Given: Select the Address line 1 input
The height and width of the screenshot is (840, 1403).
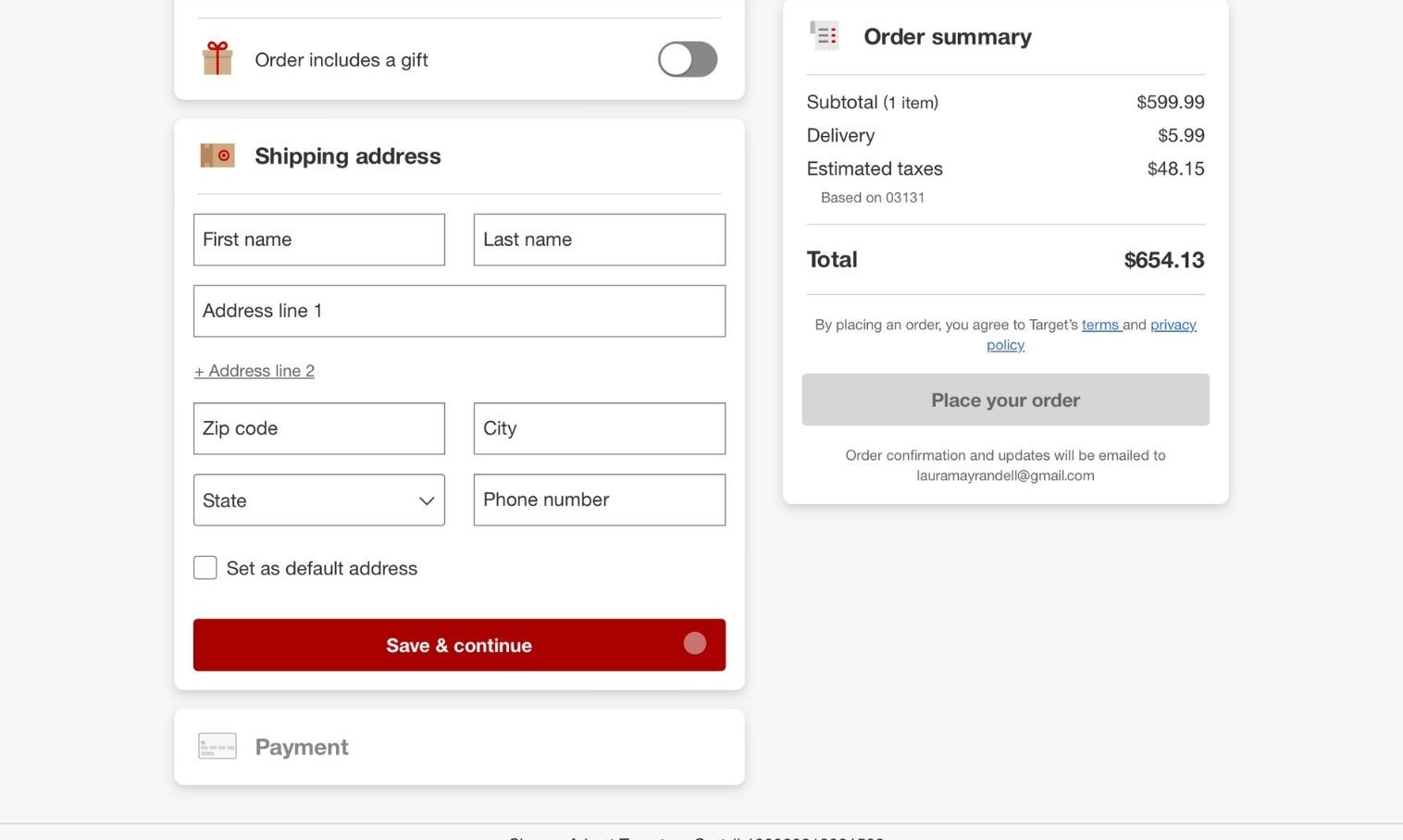Looking at the screenshot, I should (459, 311).
